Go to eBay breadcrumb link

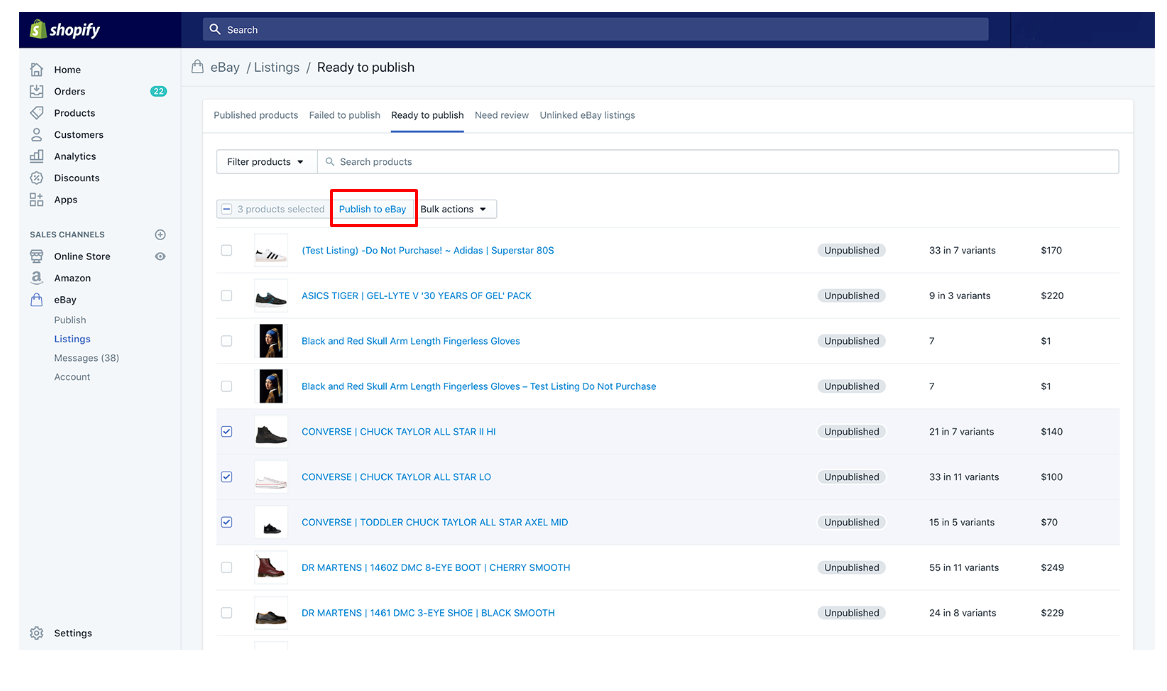pos(225,67)
